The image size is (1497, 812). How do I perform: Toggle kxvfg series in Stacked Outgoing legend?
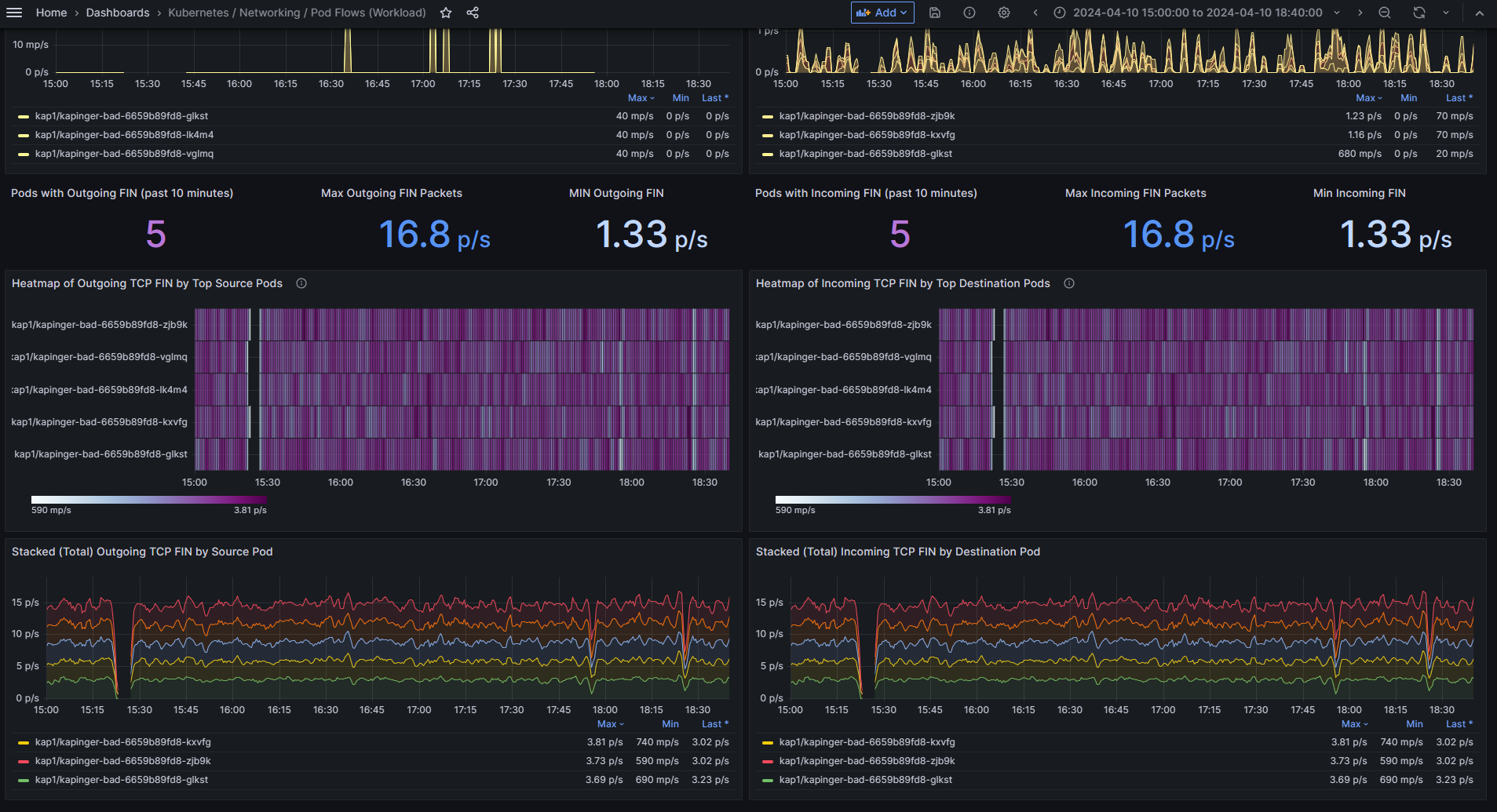[123, 742]
